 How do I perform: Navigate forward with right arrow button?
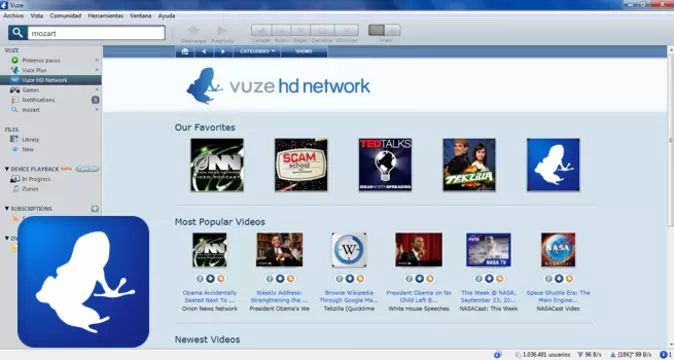point(223,52)
